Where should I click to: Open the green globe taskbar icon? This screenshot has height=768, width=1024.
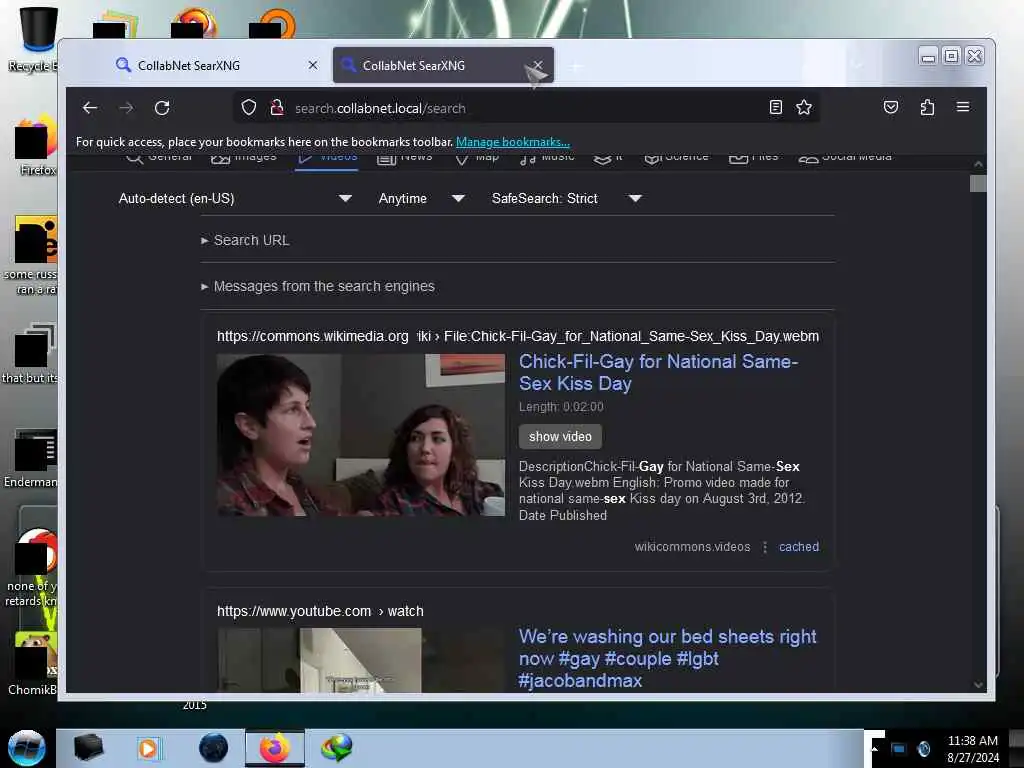[337, 748]
